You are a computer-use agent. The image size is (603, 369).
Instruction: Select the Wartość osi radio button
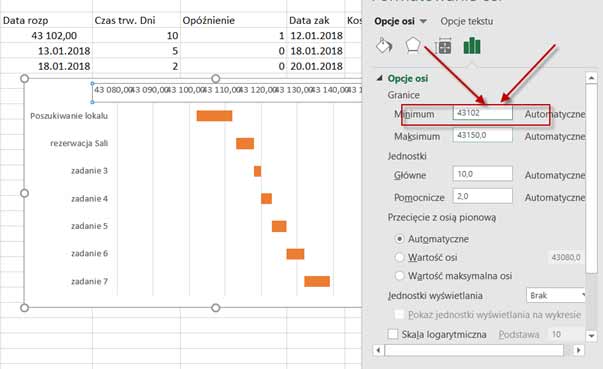(400, 257)
